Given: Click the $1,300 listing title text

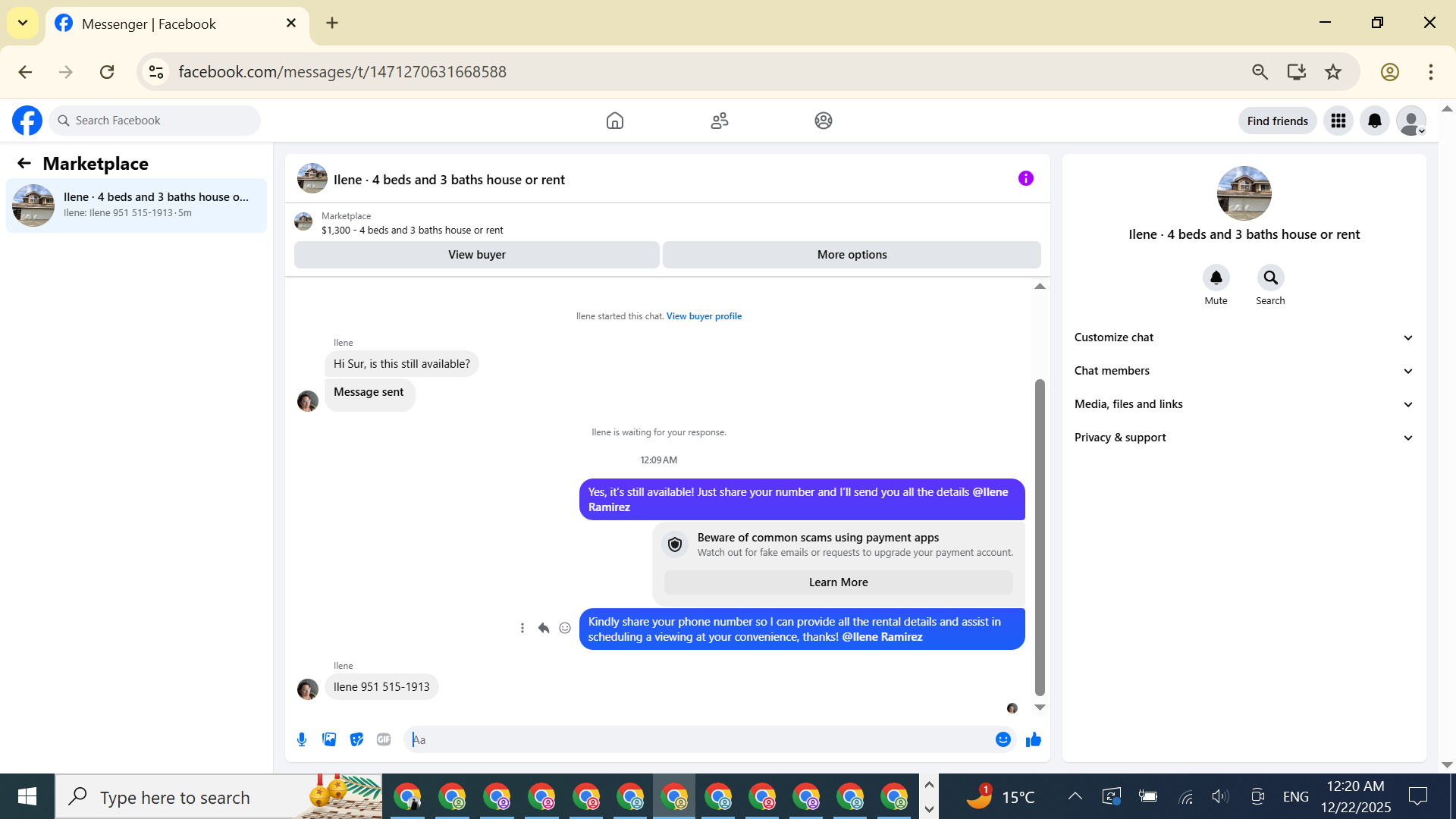Looking at the screenshot, I should click(412, 230).
